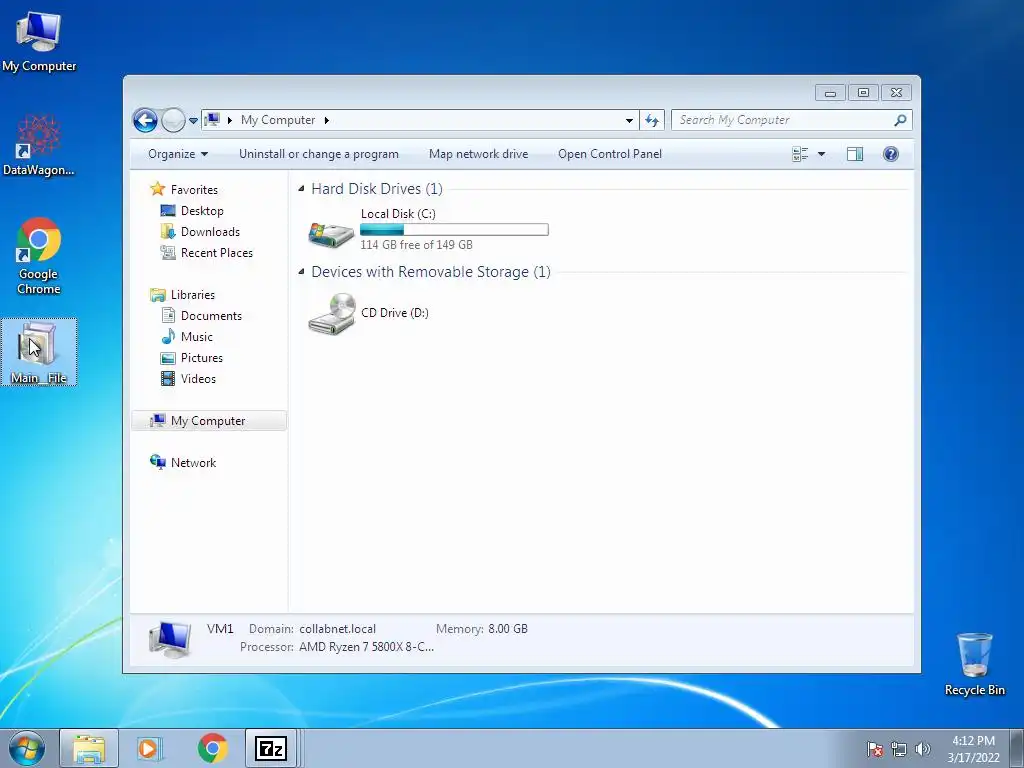This screenshot has width=1024, height=768.
Task: Select the CD Drive (D:) icon
Action: click(x=332, y=313)
